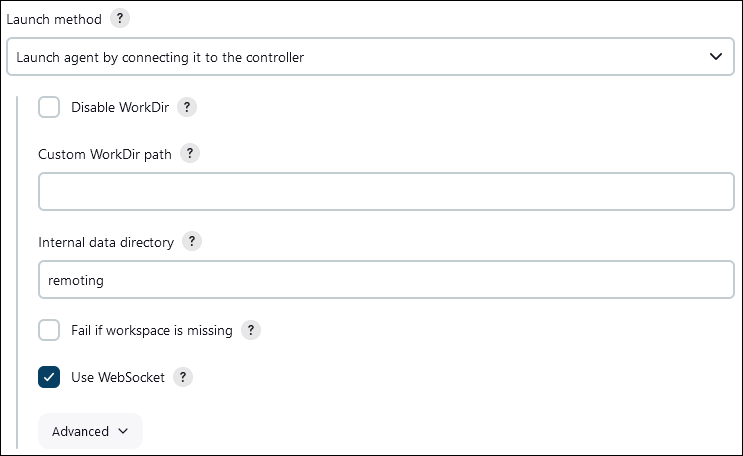Click the 'Launch method' heading label
This screenshot has width=743, height=456.
pyautogui.click(x=54, y=19)
